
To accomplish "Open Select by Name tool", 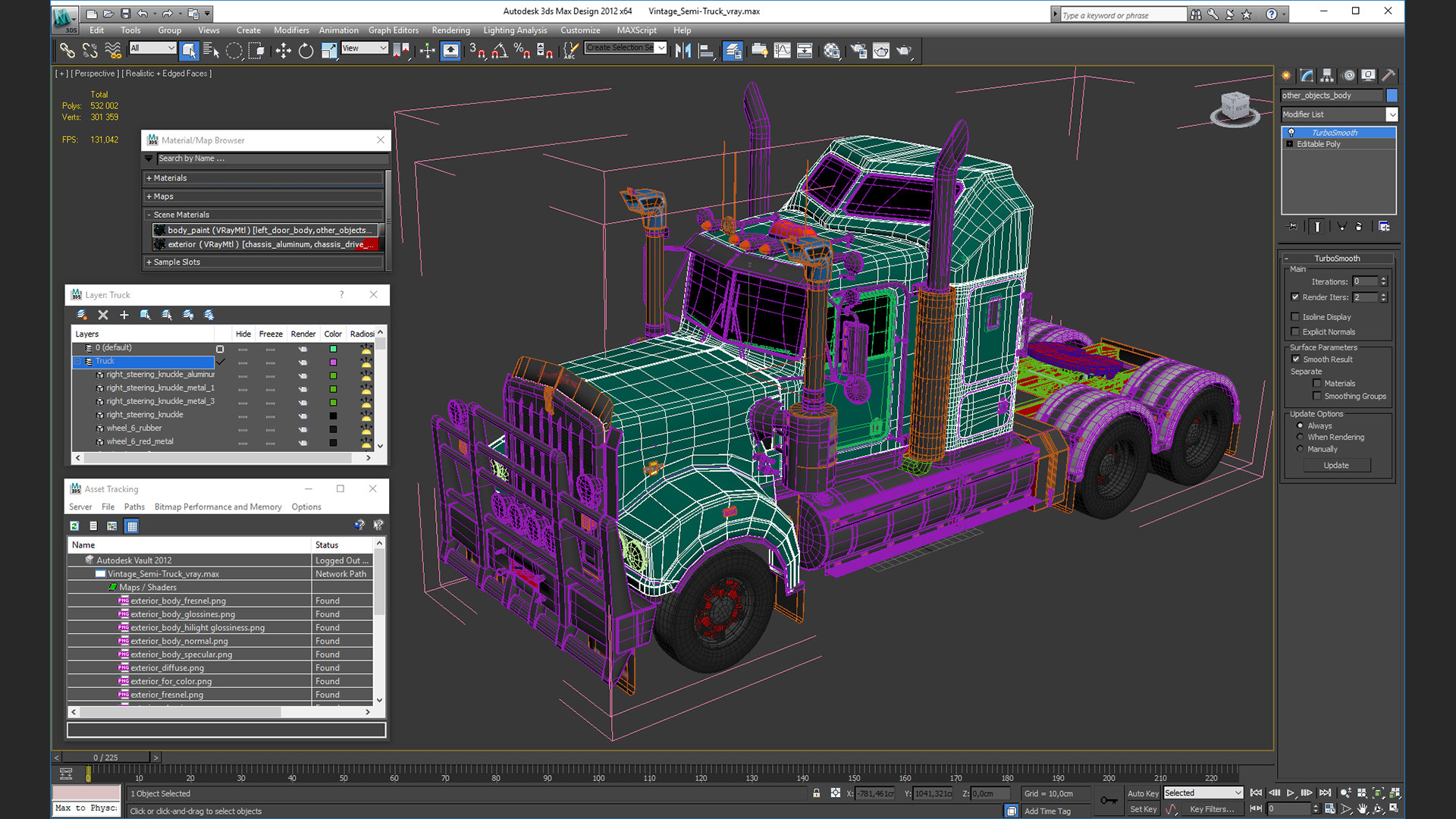I will click(x=211, y=51).
